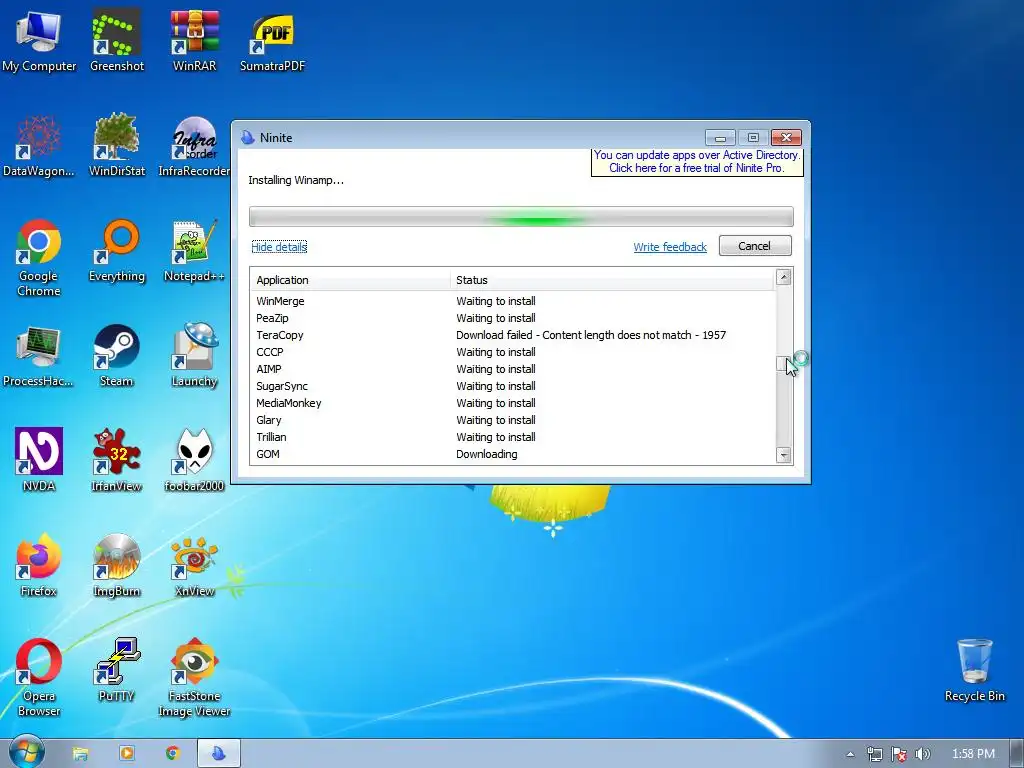This screenshot has height=768, width=1024.
Task: Select the foobar2000 desktop shortcut
Action: click(x=194, y=460)
